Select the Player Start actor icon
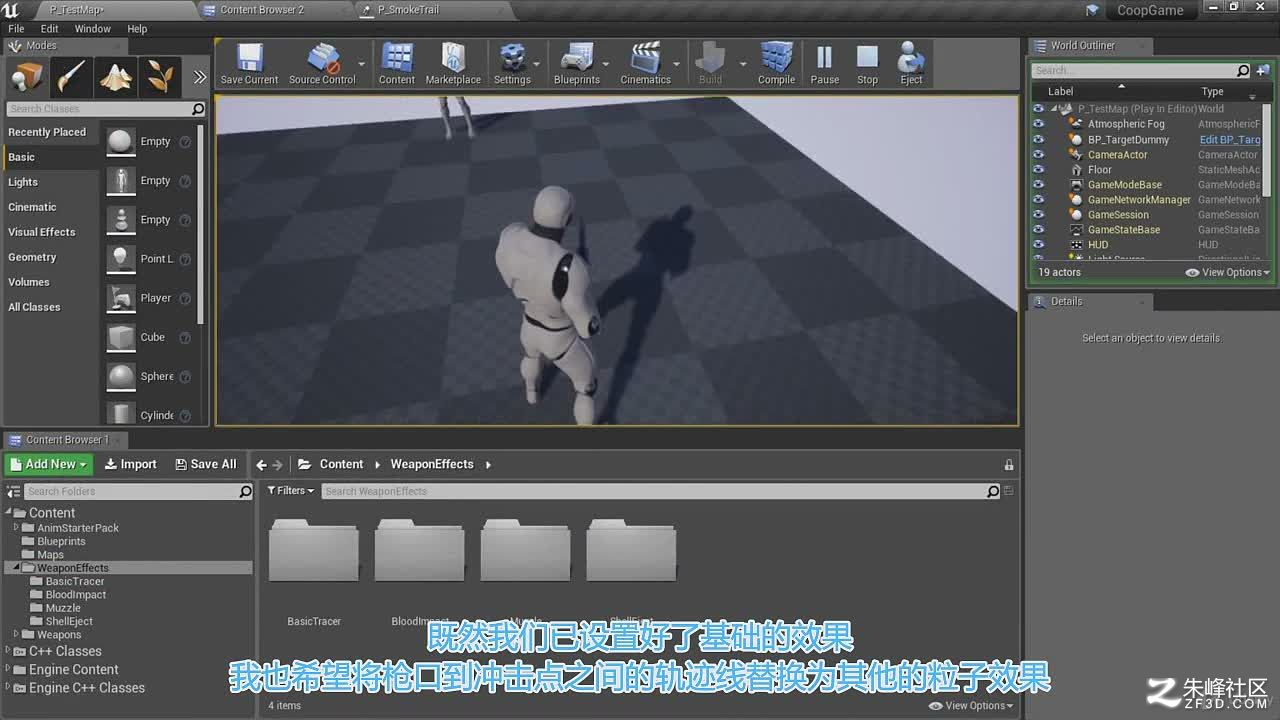 pyautogui.click(x=121, y=298)
